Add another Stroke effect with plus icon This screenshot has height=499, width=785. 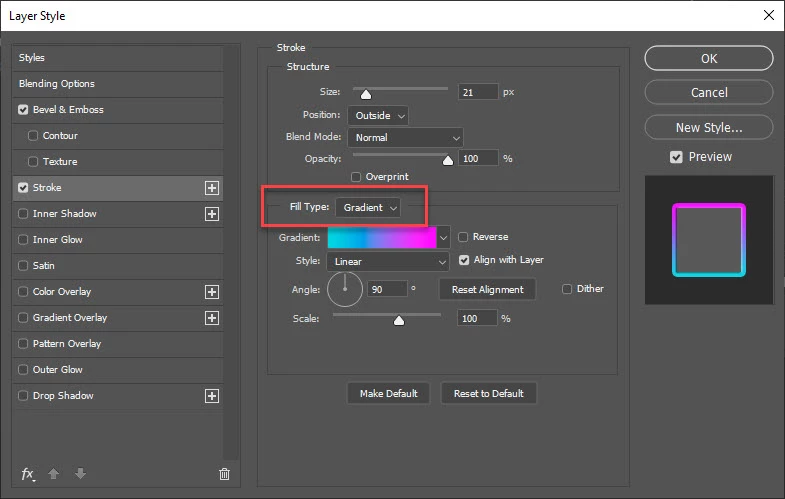pos(212,188)
